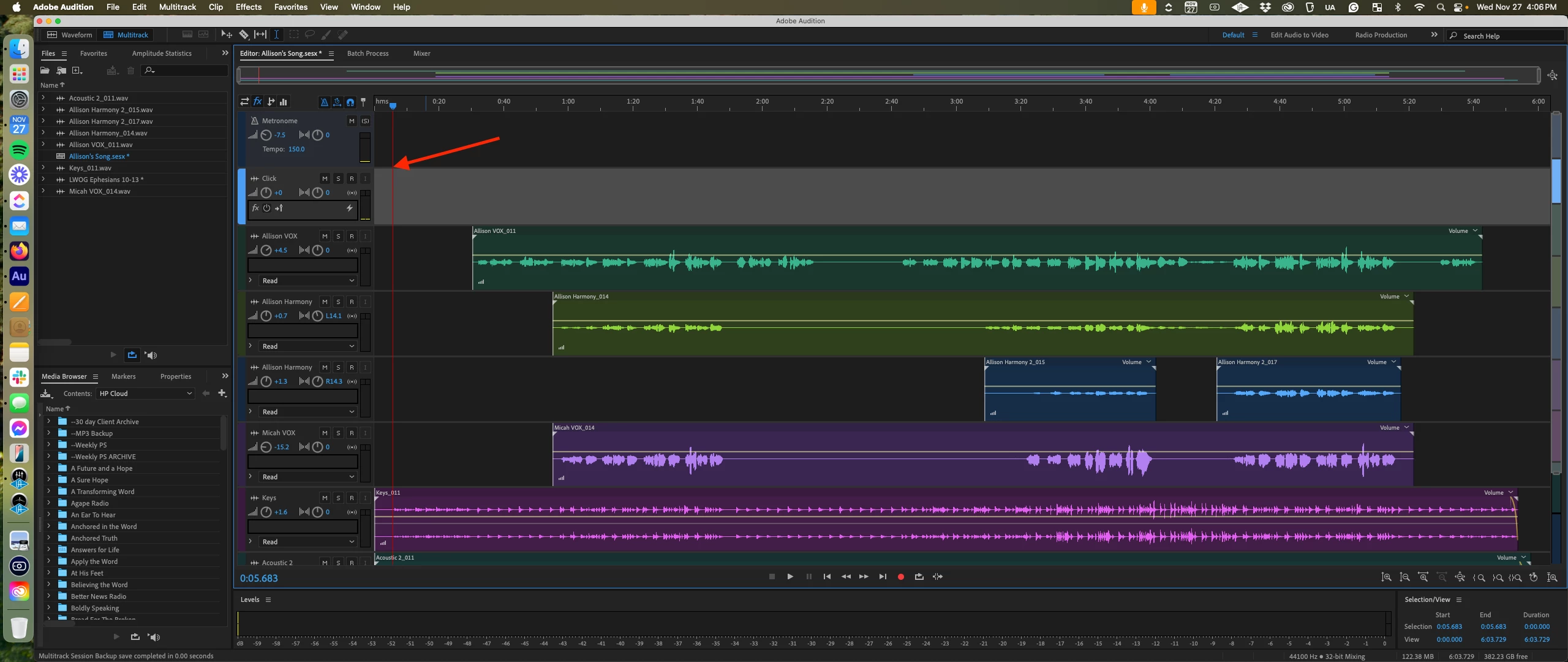The height and width of the screenshot is (662, 1568).
Task: Open Import File icon in Files panel
Action: tap(61, 70)
